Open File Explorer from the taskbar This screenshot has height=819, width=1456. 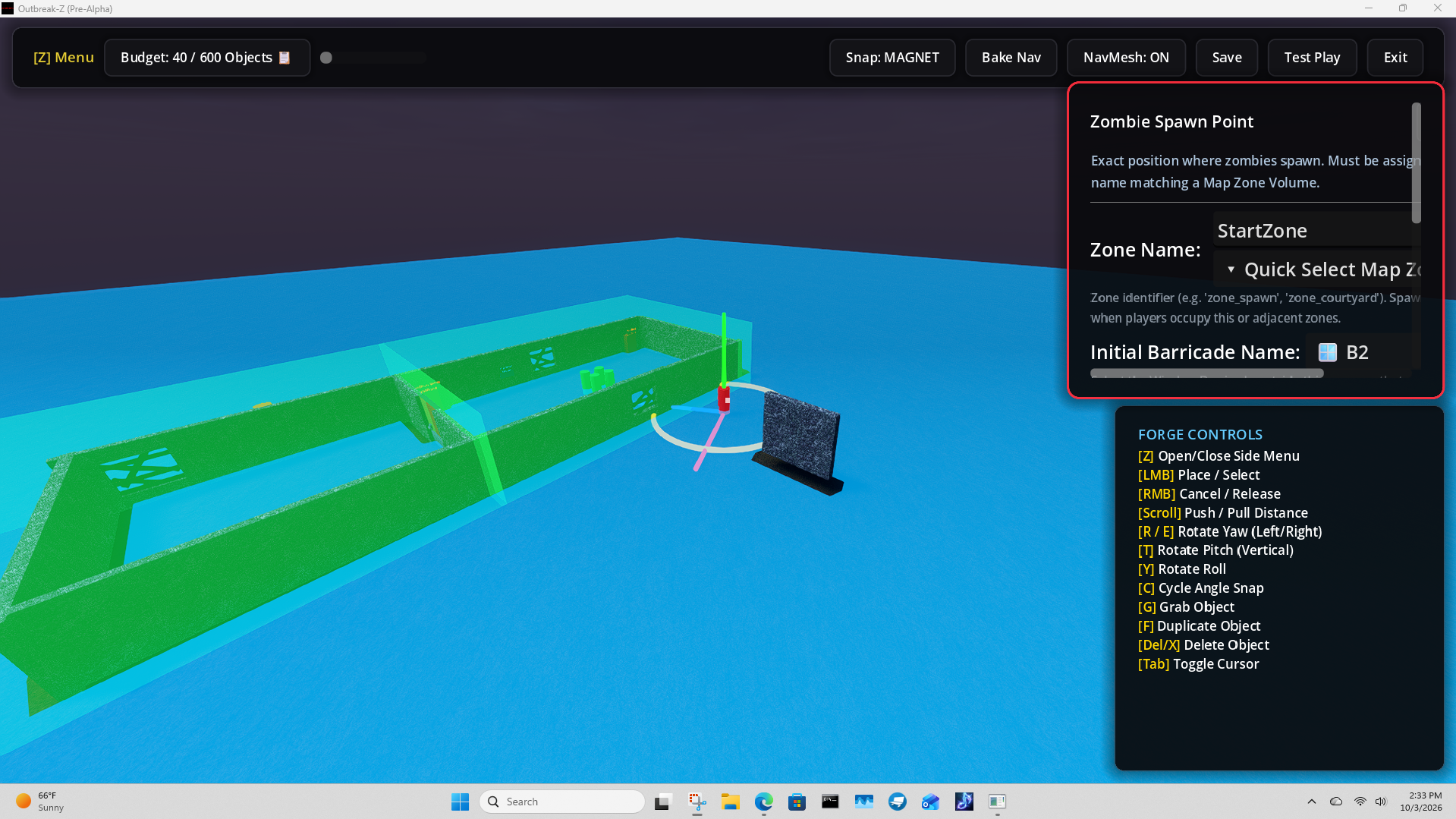click(x=731, y=802)
